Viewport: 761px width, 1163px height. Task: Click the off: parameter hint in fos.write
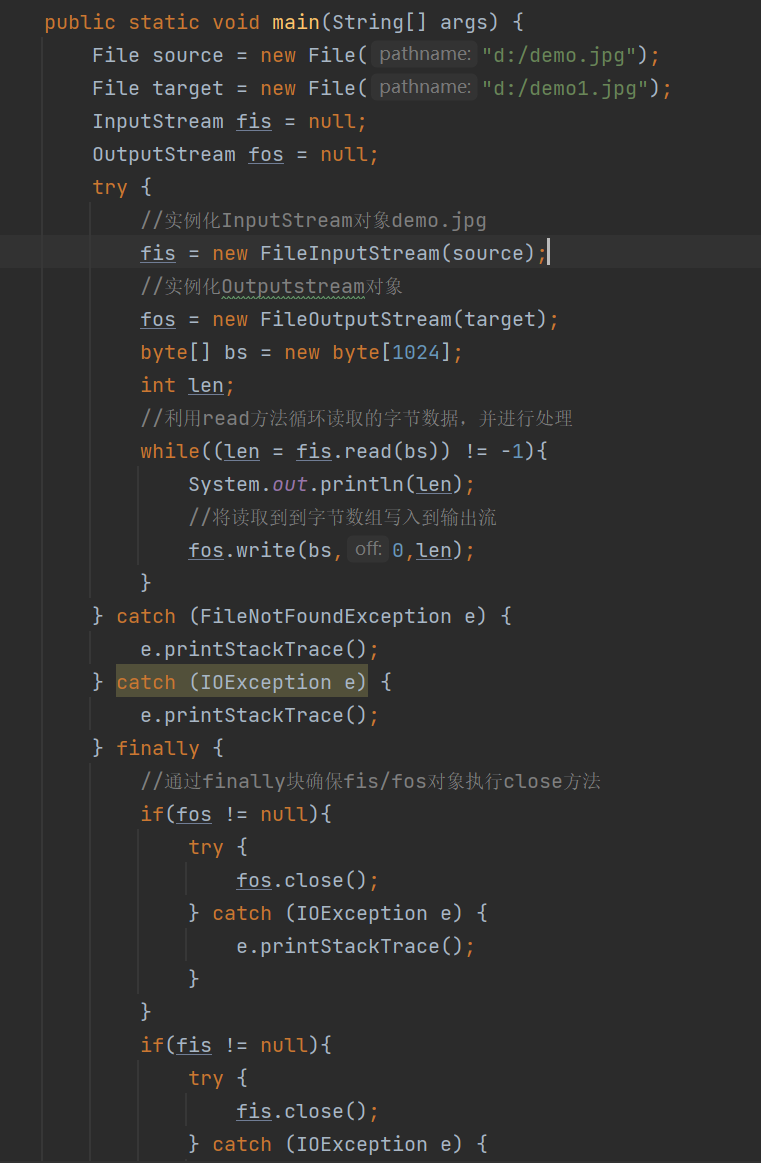tap(368, 550)
